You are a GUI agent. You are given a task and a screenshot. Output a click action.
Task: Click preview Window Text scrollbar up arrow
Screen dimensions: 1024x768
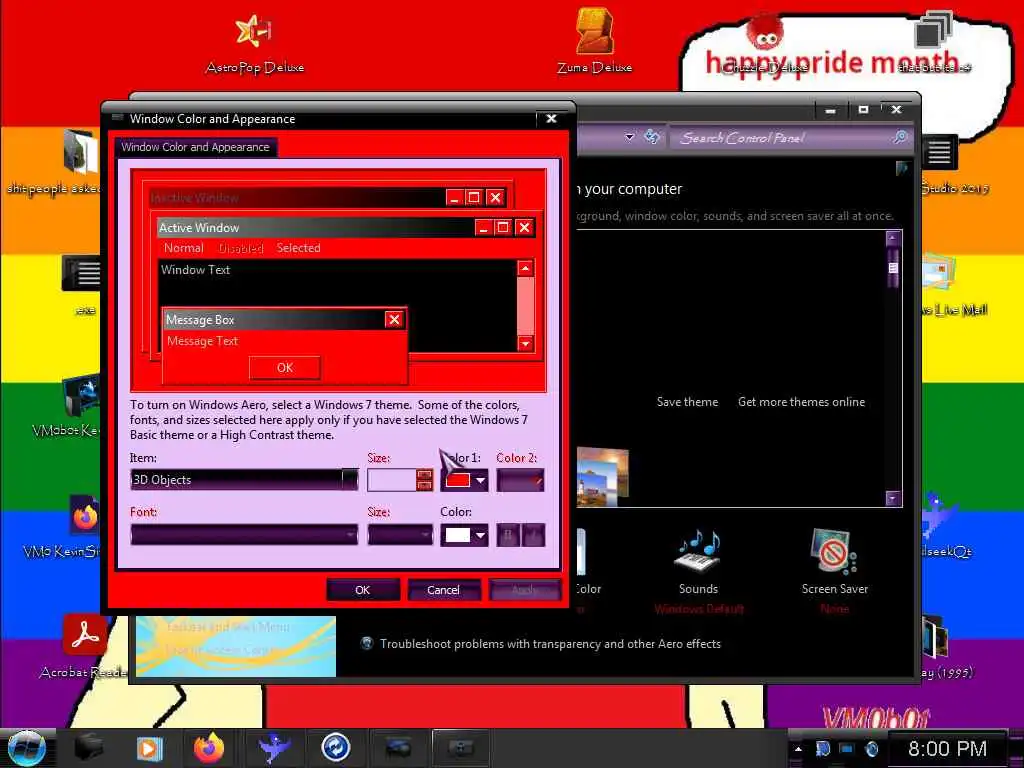526,268
